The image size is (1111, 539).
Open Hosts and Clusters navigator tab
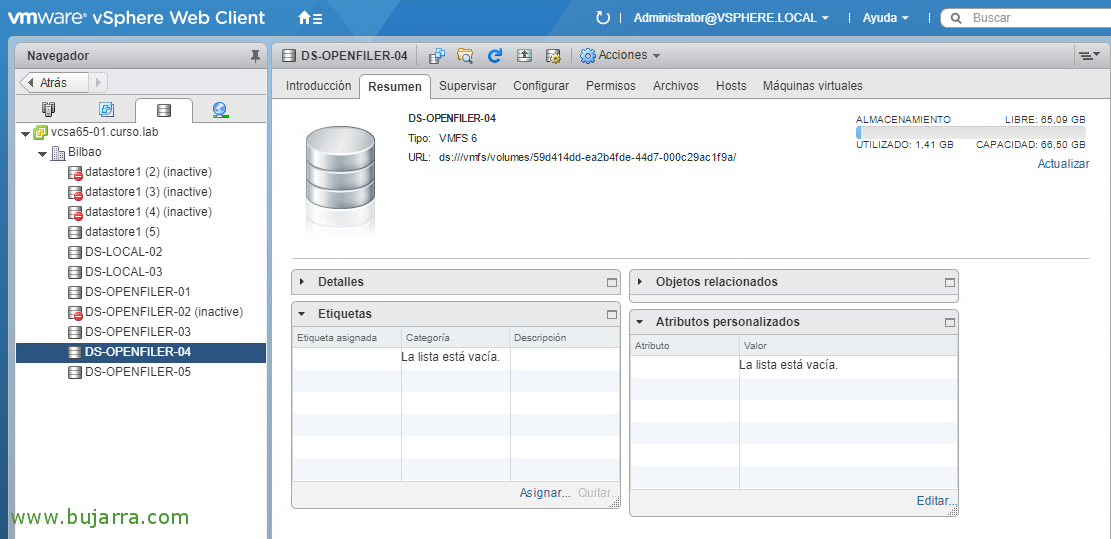pos(49,109)
